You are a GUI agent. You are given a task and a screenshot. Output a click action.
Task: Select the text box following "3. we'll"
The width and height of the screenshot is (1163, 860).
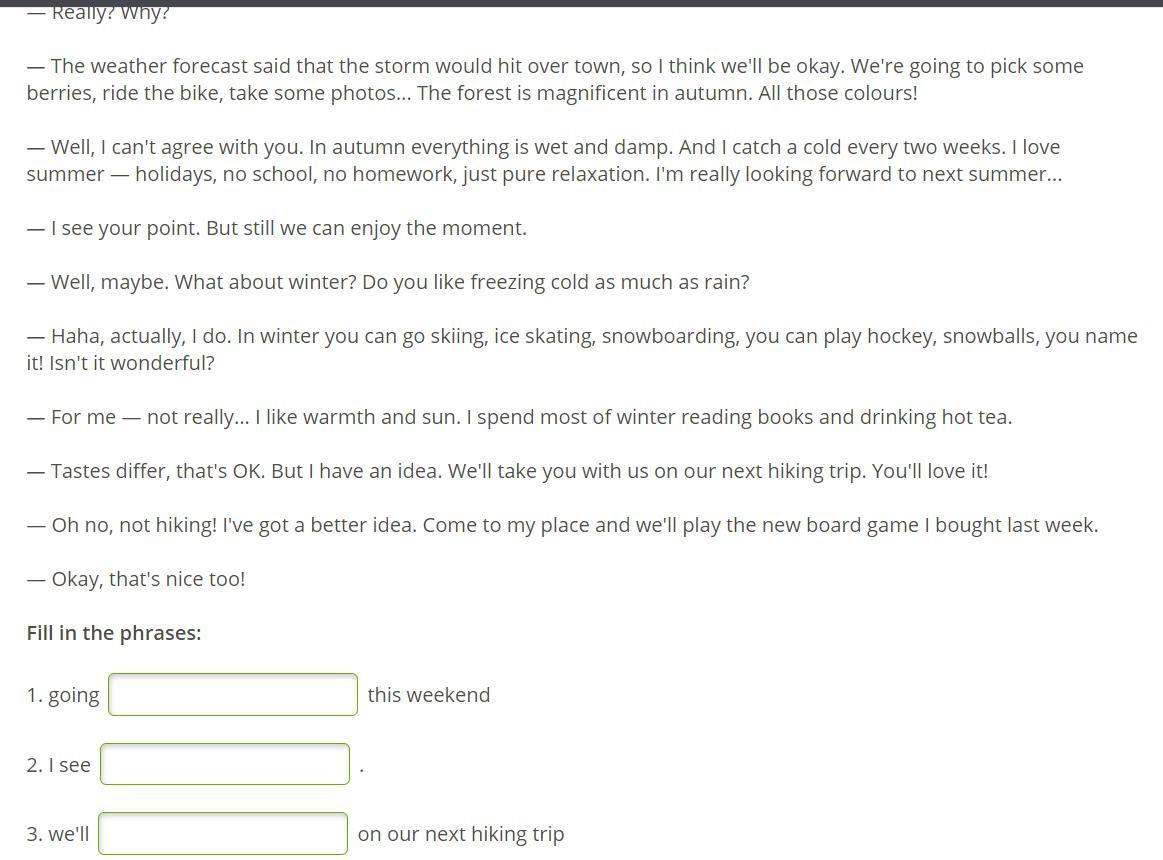point(223,834)
